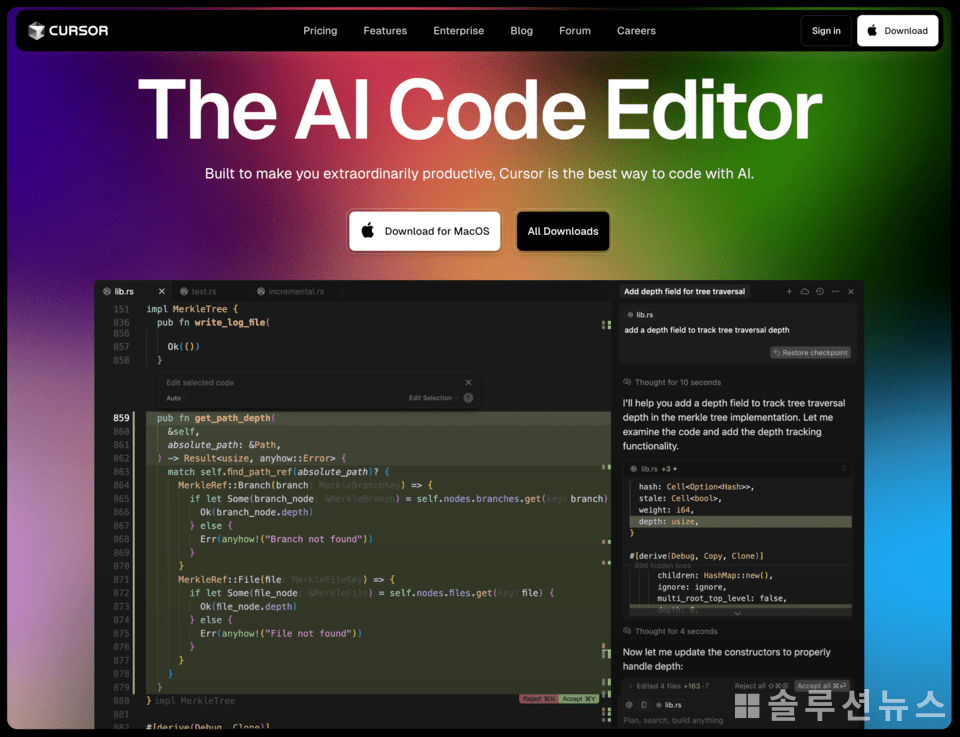Click '#[derive(Debug, Copy, Clone)]' in chat code

click(x=696, y=556)
